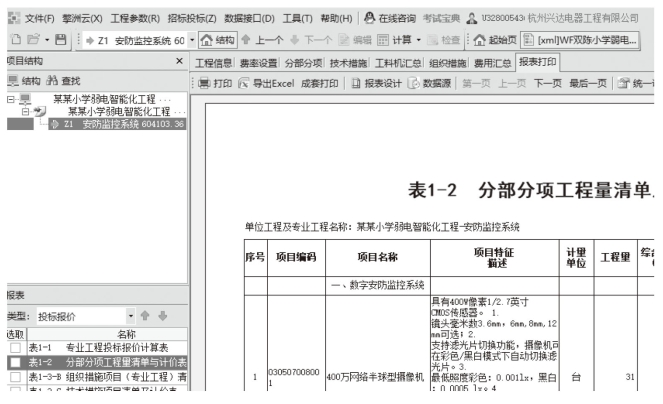Tick checkbox for 表1-3-B 组织措施项目
The width and height of the screenshot is (663, 404).
pyautogui.click(x=16, y=377)
